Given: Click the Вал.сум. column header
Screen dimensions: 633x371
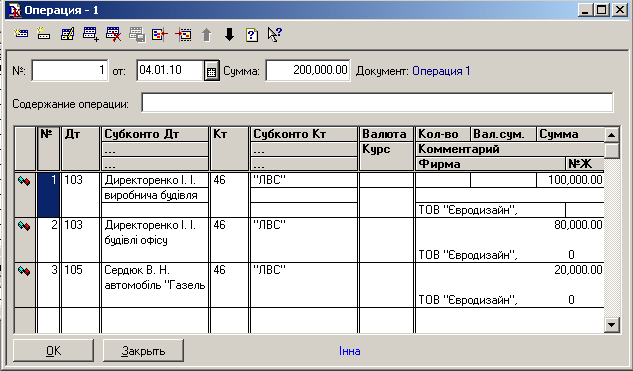Looking at the screenshot, I should point(503,134).
